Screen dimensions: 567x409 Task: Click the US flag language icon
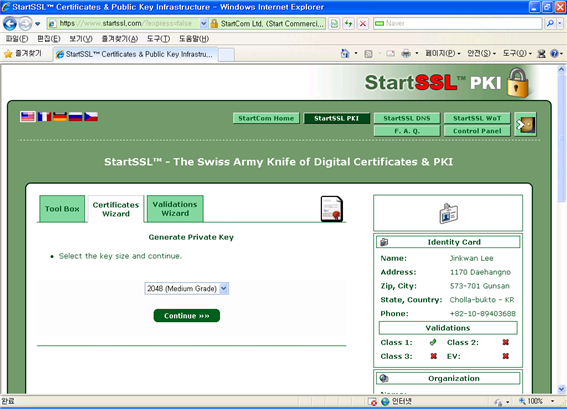28,117
